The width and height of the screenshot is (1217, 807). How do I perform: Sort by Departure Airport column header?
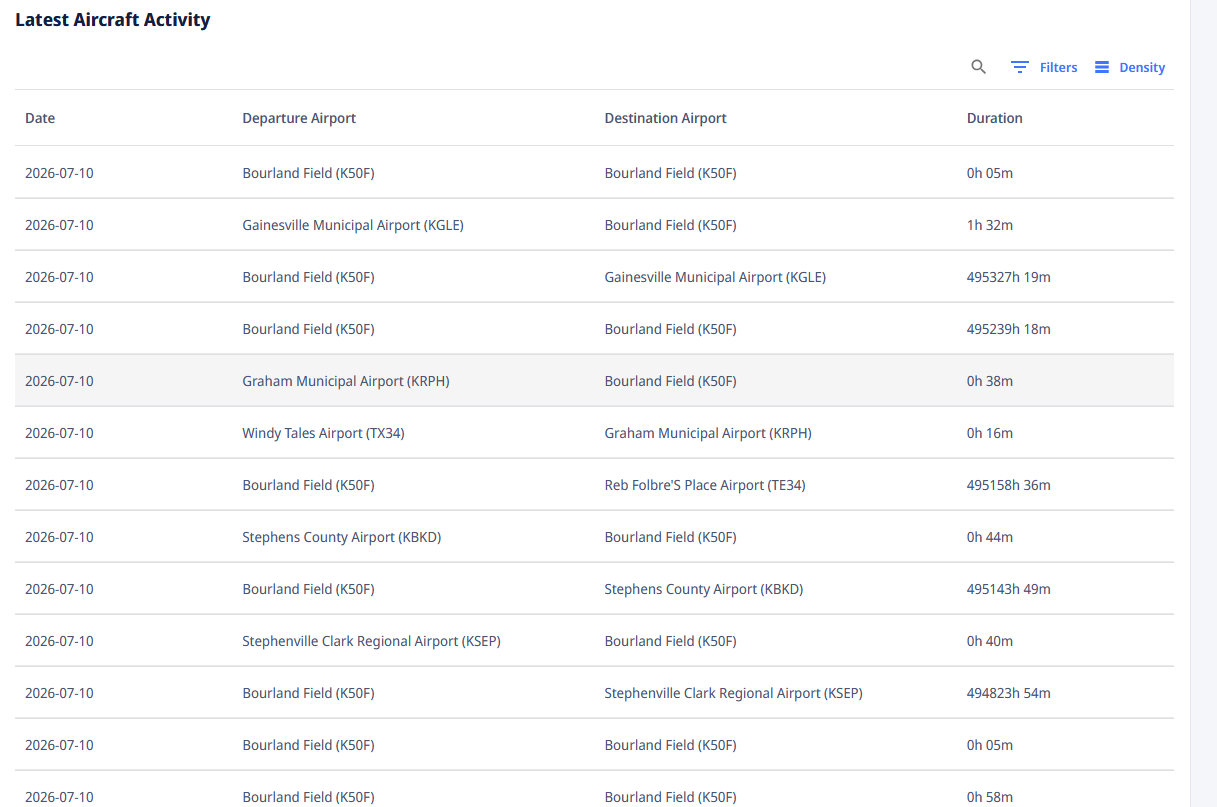(x=299, y=118)
